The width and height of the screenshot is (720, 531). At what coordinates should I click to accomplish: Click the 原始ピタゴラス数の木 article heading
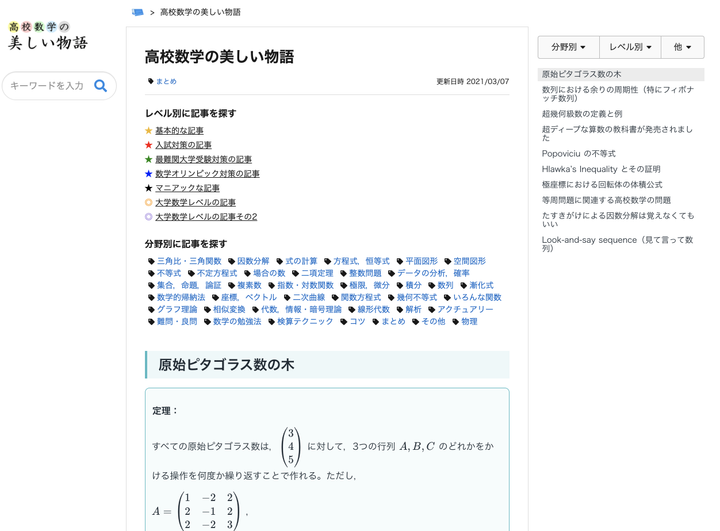(x=226, y=365)
